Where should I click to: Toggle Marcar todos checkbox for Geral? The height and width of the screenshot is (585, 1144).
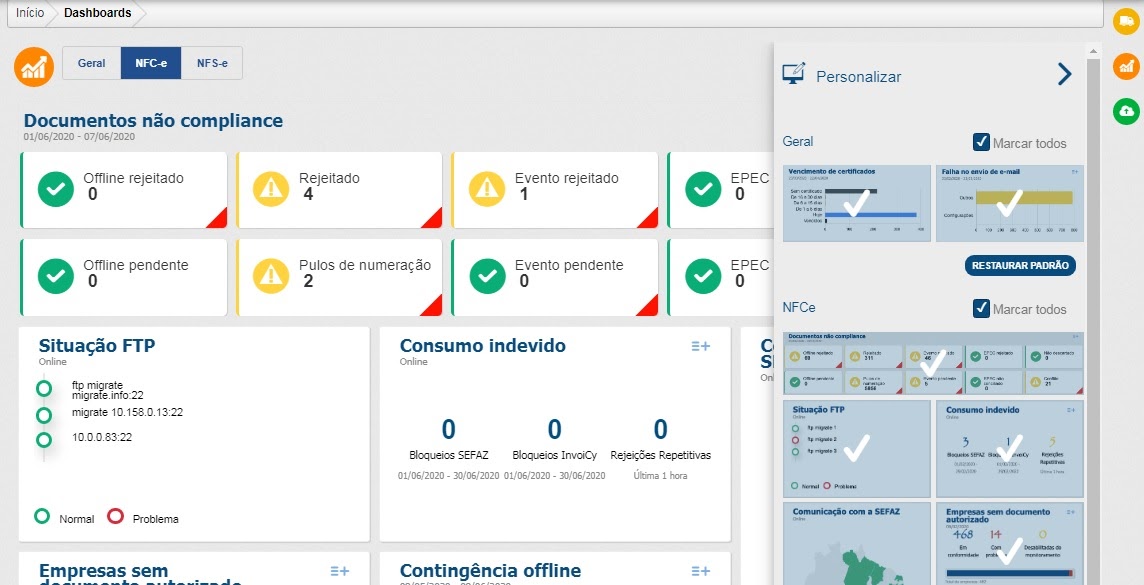click(981, 143)
